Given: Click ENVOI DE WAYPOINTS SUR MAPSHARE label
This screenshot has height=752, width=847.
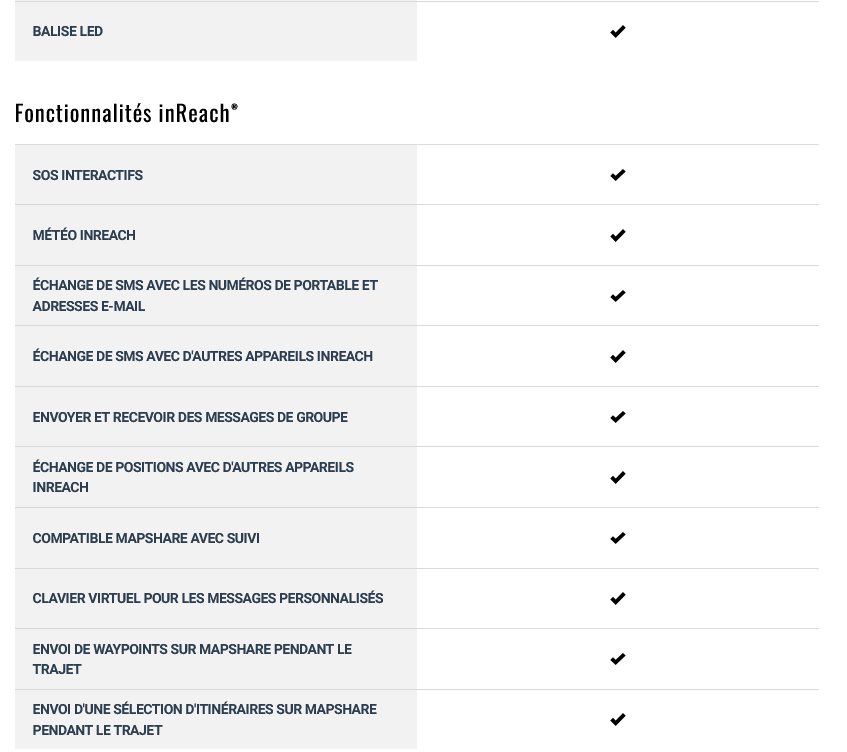Looking at the screenshot, I should [192, 659].
